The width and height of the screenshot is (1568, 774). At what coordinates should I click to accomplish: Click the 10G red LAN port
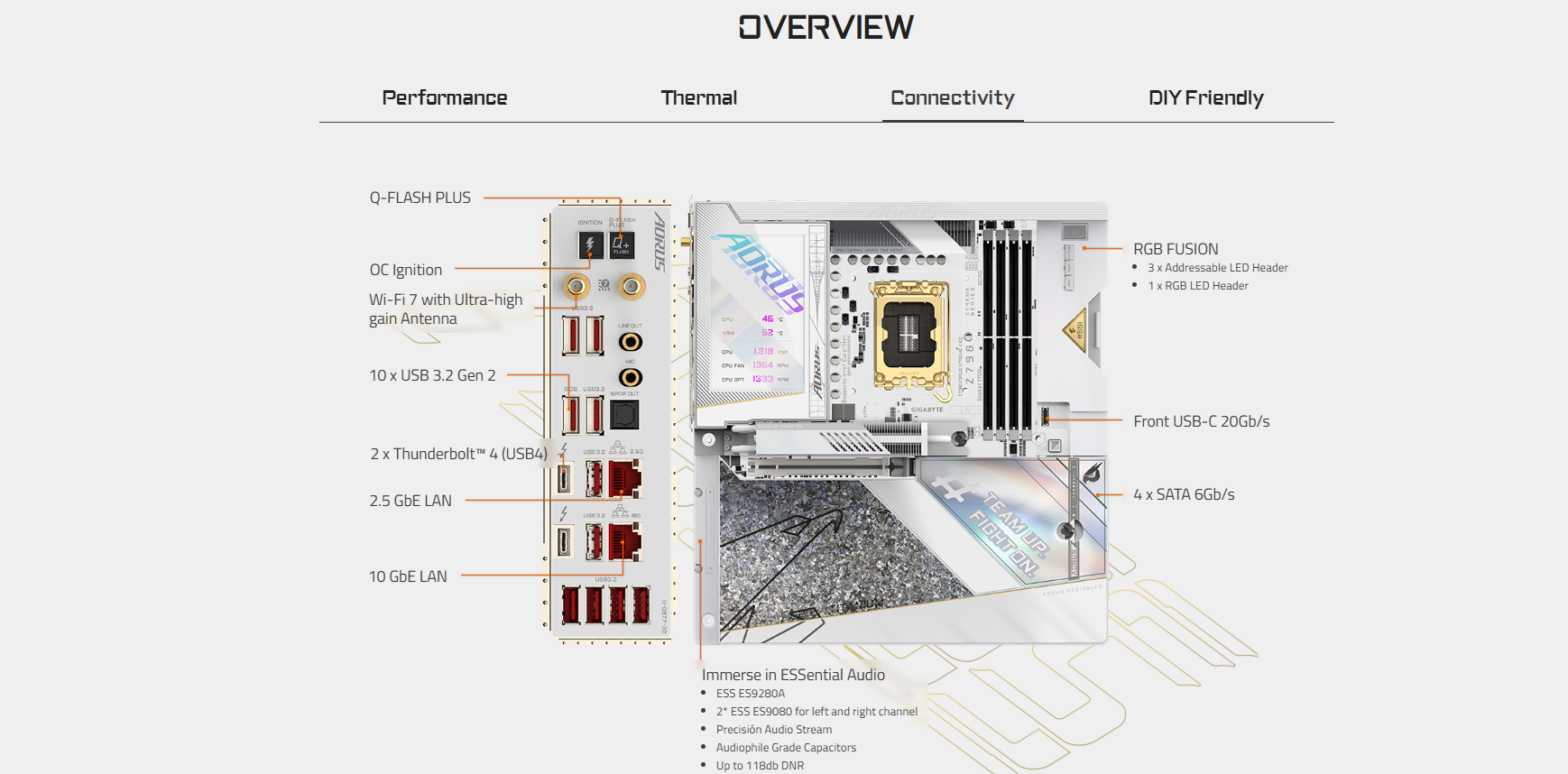[x=625, y=541]
